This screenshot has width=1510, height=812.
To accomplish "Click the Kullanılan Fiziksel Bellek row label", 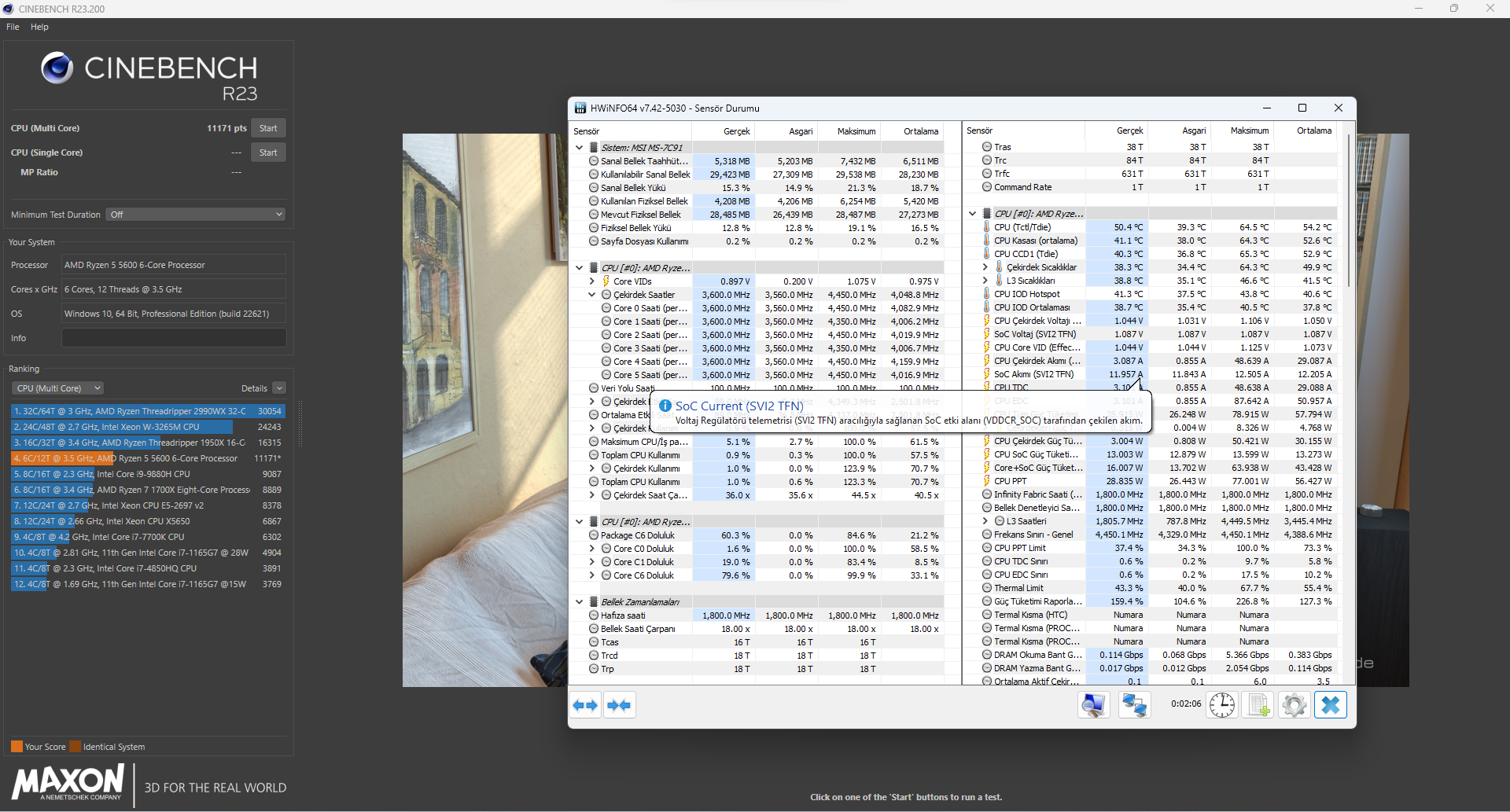I will 644,201.
